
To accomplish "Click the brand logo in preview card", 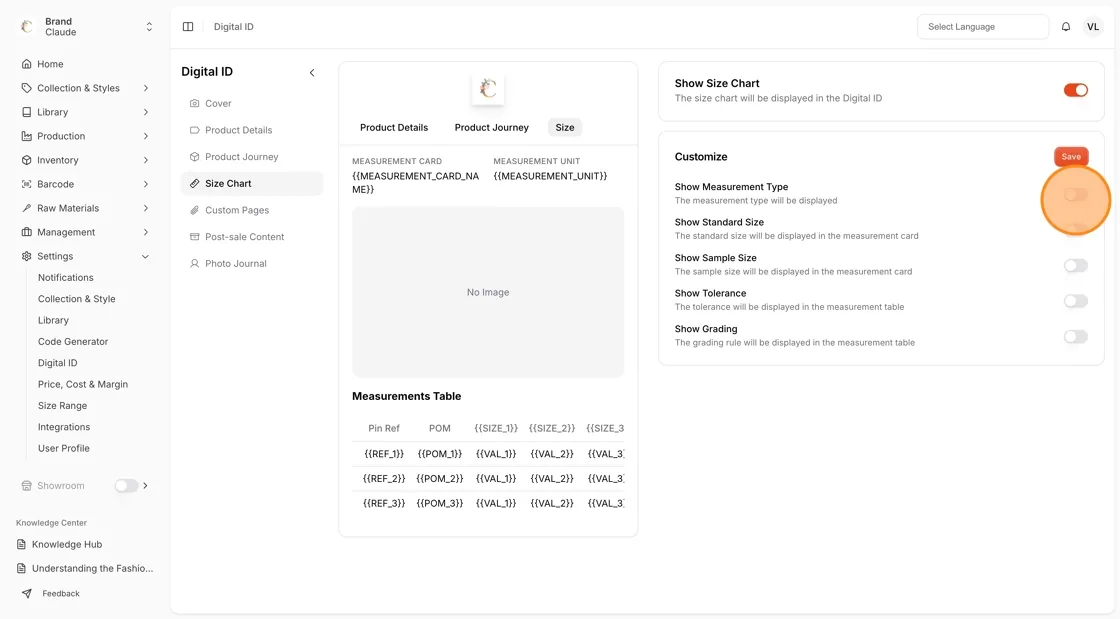I will (488, 89).
